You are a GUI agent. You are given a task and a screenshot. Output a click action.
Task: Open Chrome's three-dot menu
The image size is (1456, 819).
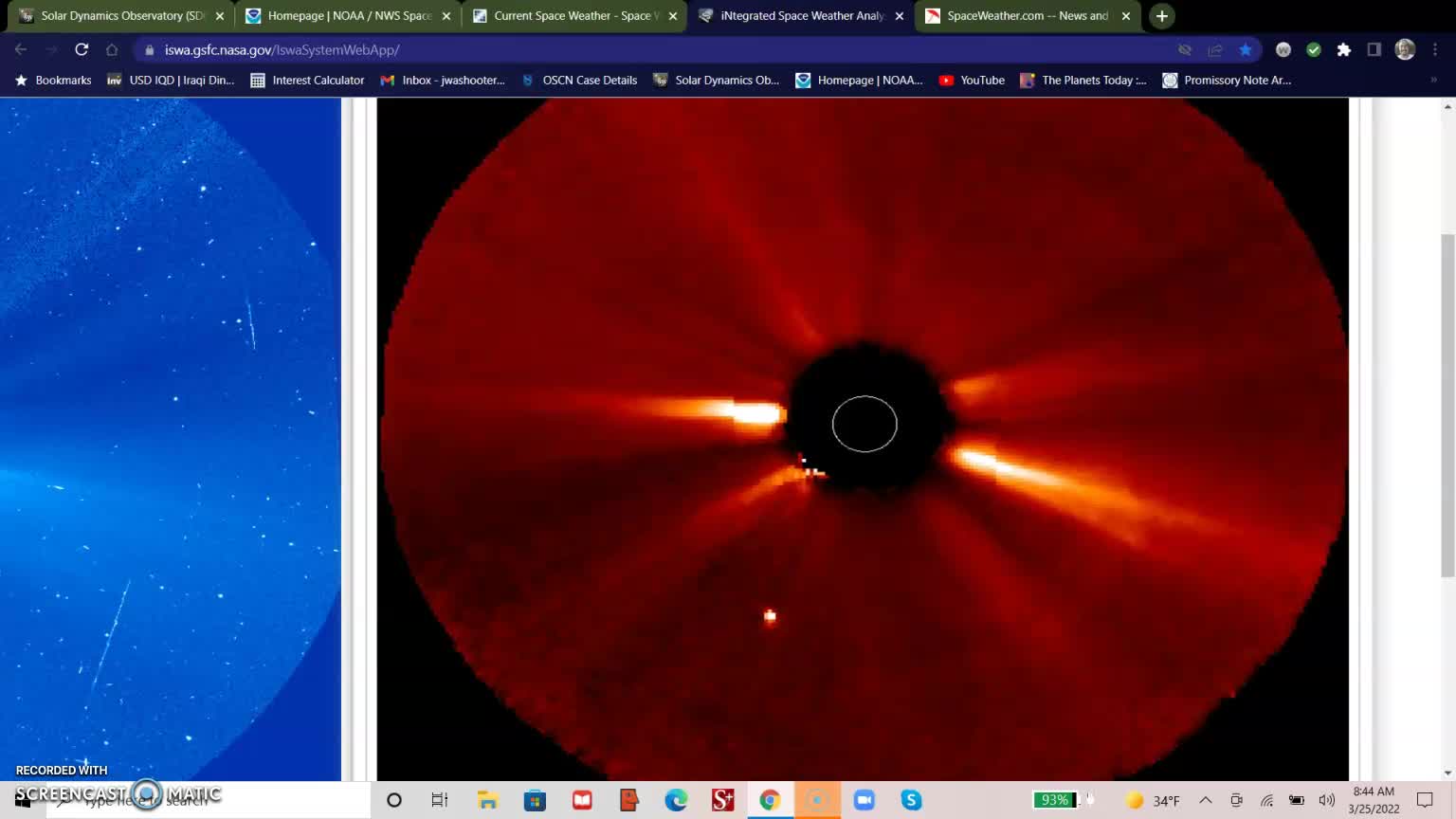pyautogui.click(x=1436, y=50)
